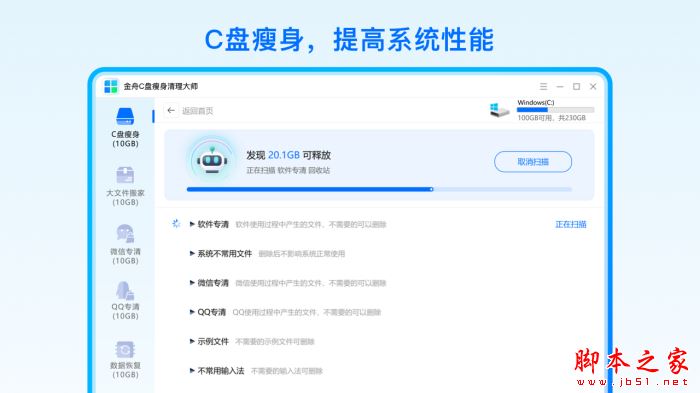Open the QQ专清 sidebar tool
This screenshot has width=700, height=393.
click(x=125, y=300)
